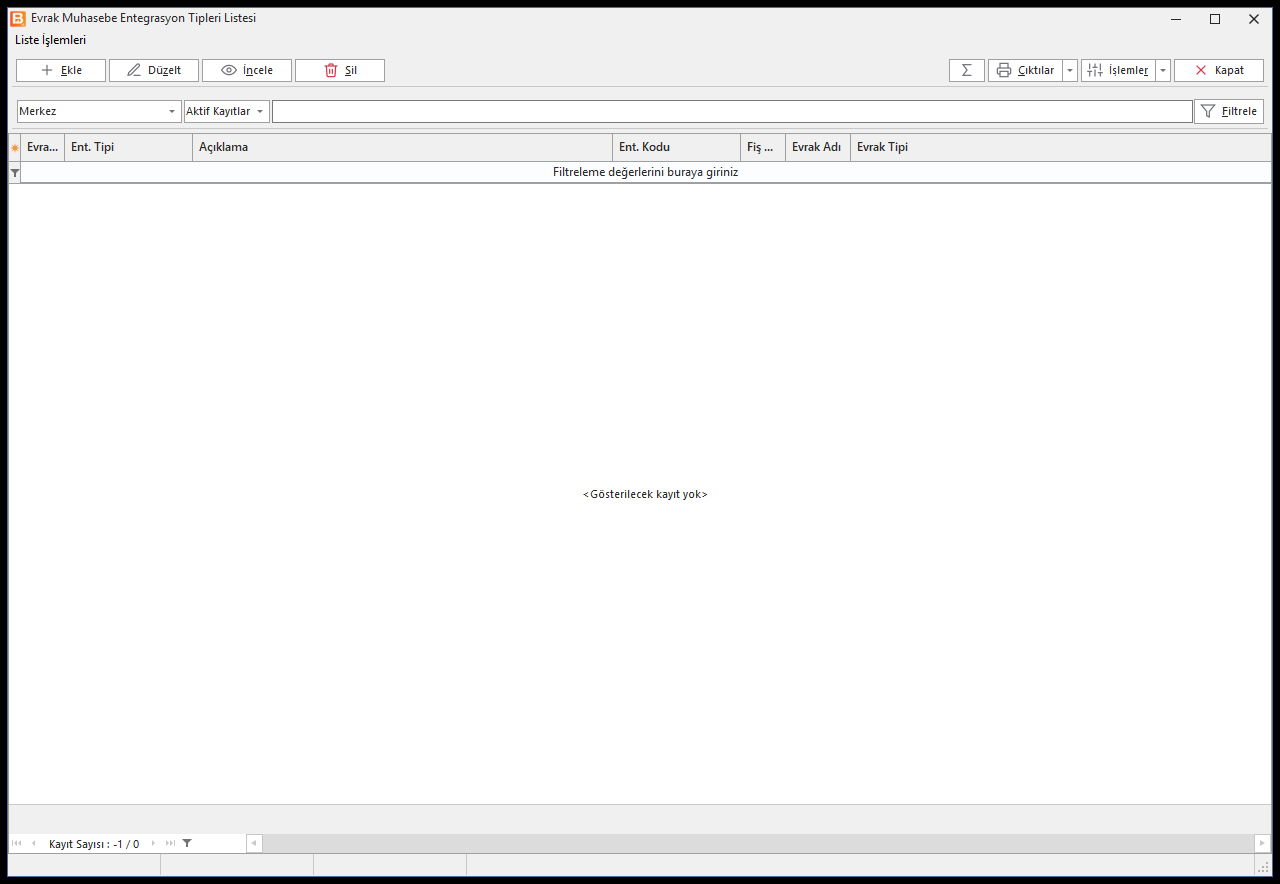Click the İncele view button
This screenshot has width=1280, height=884.
(x=247, y=70)
